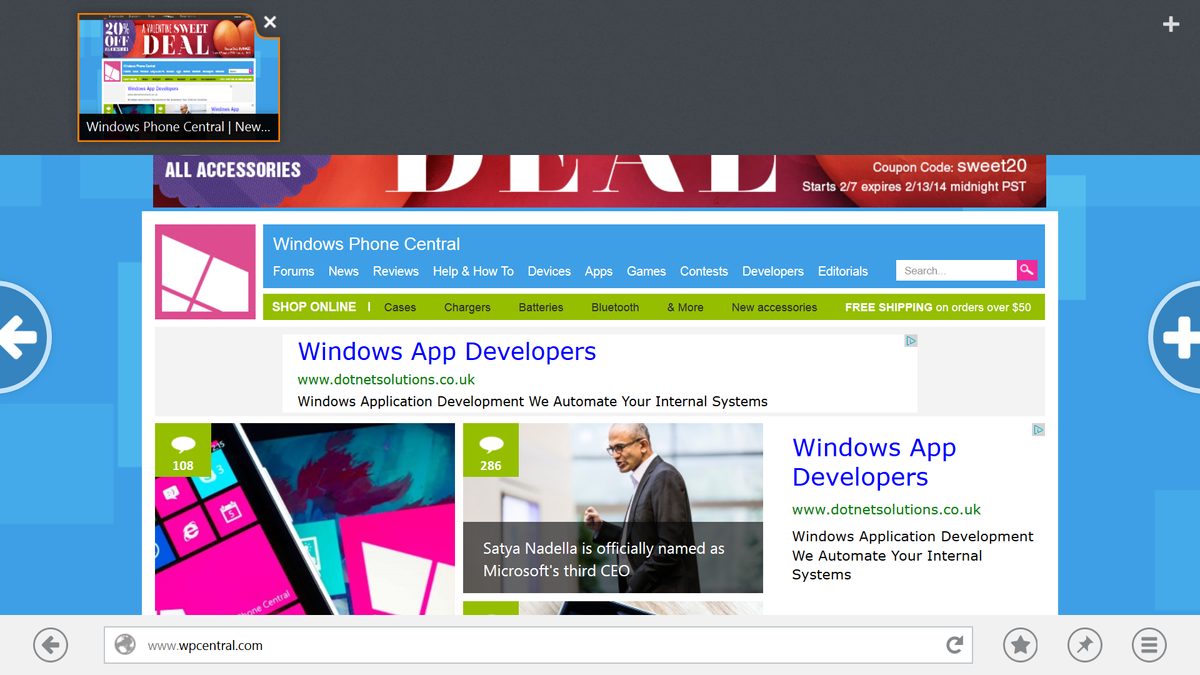
Task: Click SHOP ONLINE in the green bar
Action: tap(316, 307)
